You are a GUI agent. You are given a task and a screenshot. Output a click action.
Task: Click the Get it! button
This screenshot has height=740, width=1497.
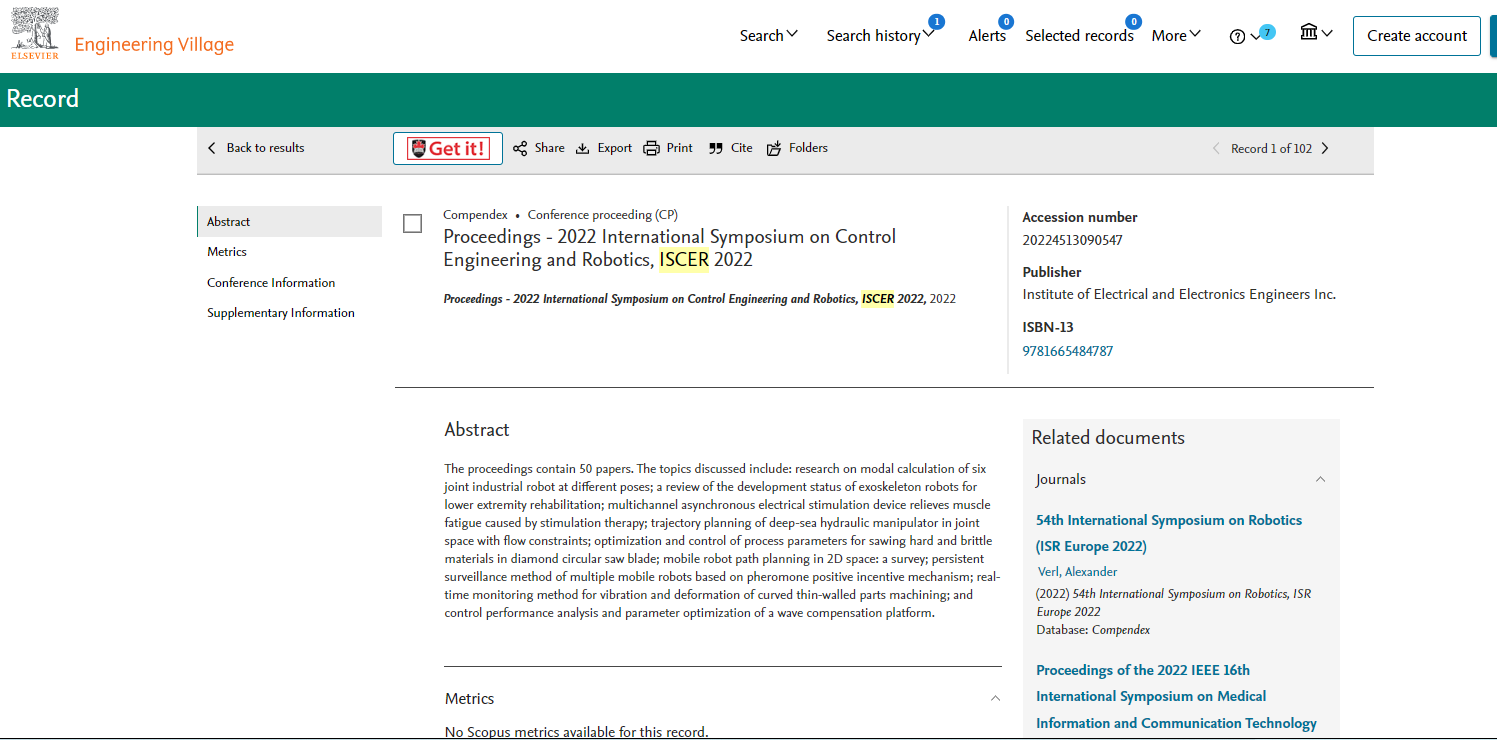tap(448, 148)
